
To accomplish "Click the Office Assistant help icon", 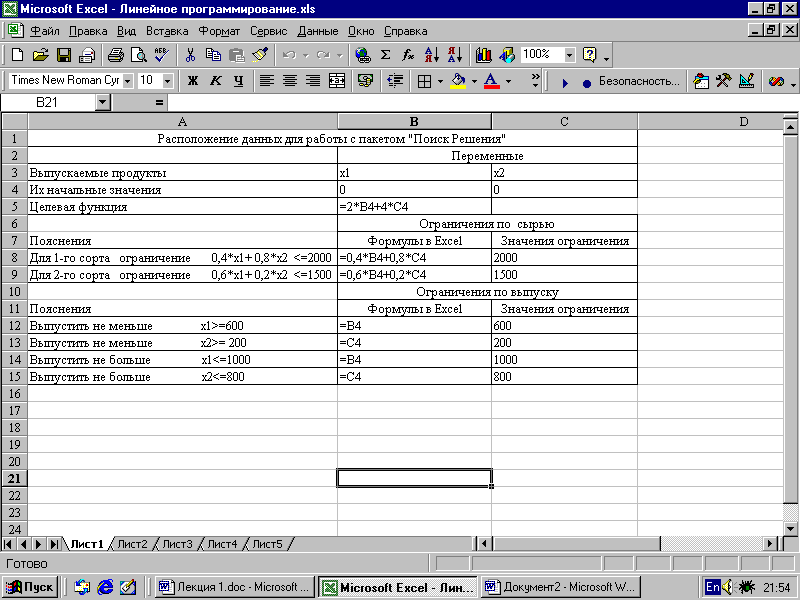I will pos(590,55).
